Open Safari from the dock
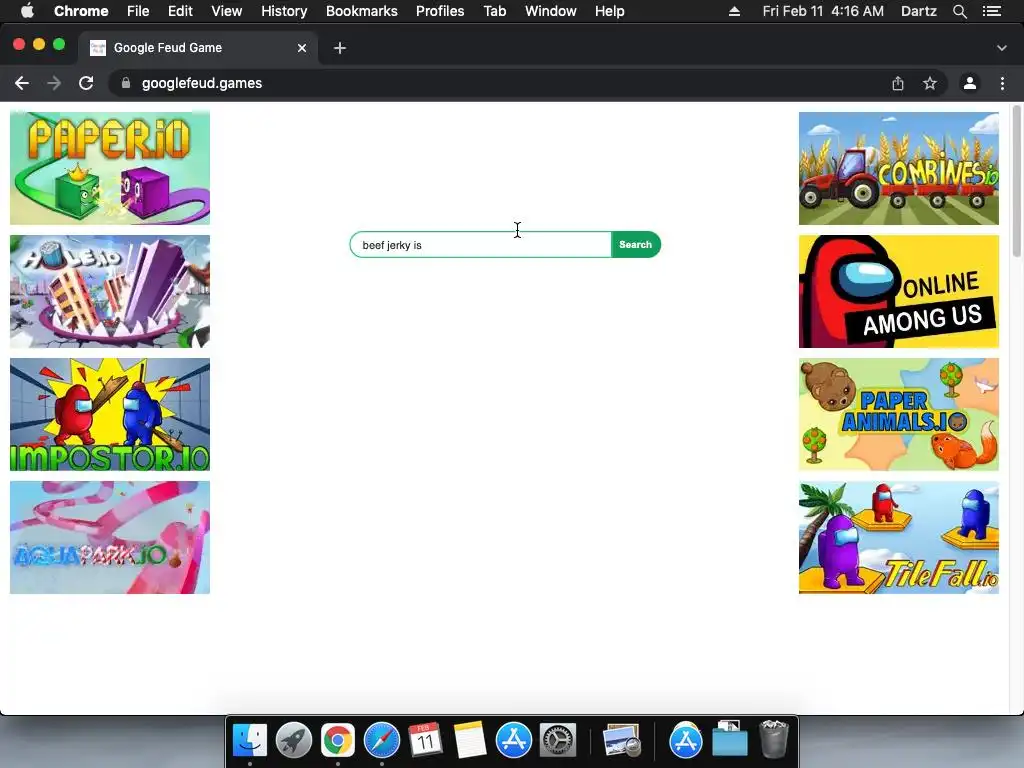This screenshot has height=768, width=1024. point(381,740)
